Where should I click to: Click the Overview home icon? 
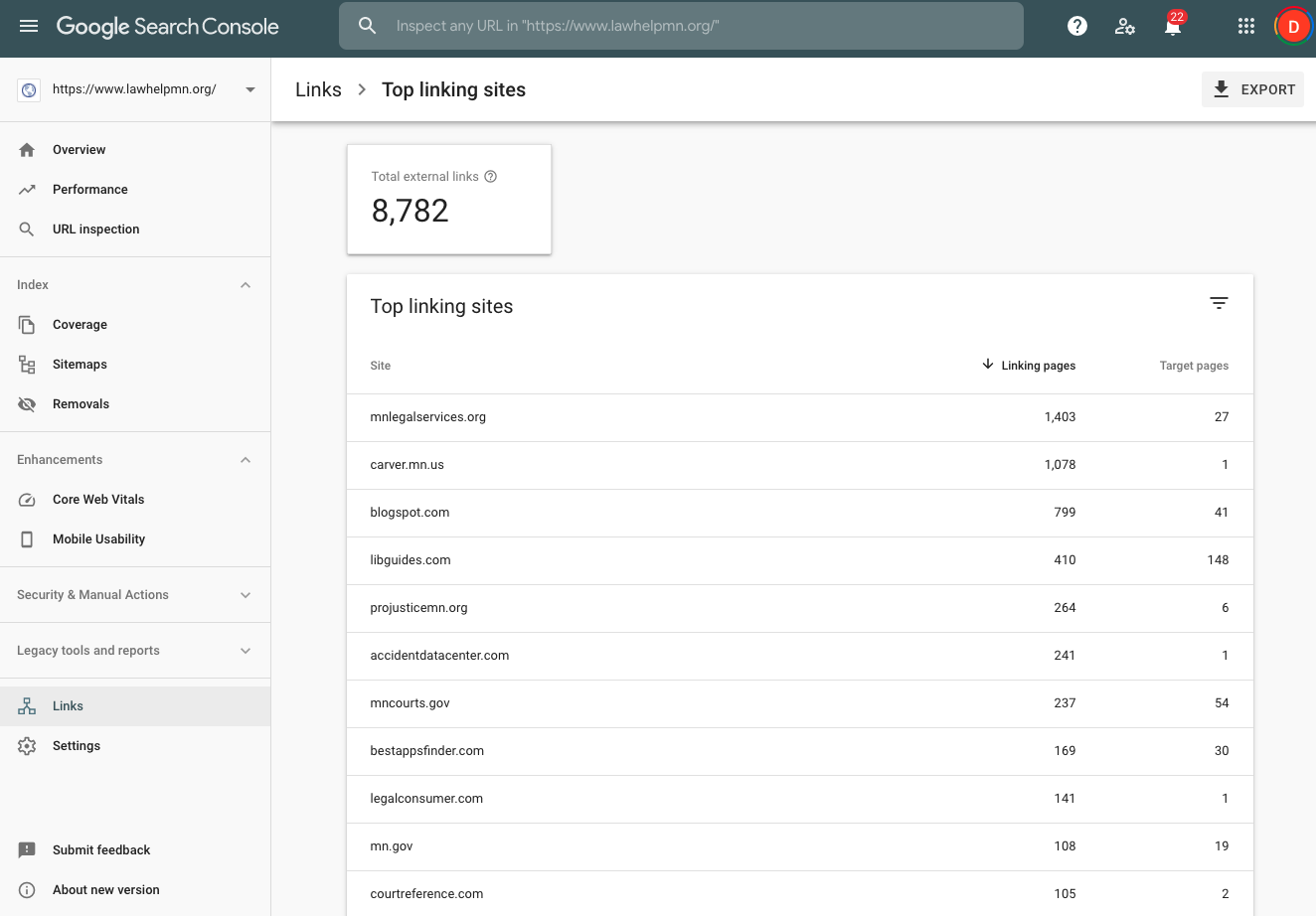27,150
